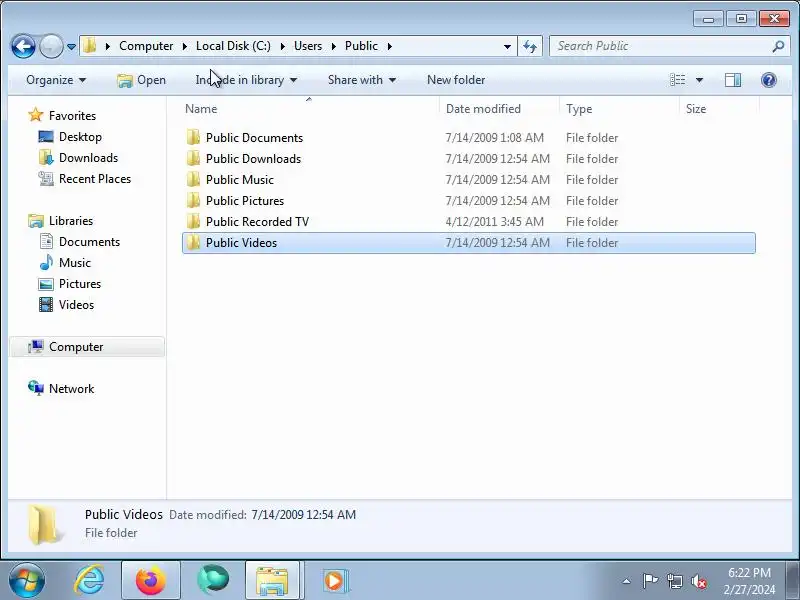The width and height of the screenshot is (800, 600).
Task: Click the large folder thumbnail in details pane
Action: [x=43, y=524]
